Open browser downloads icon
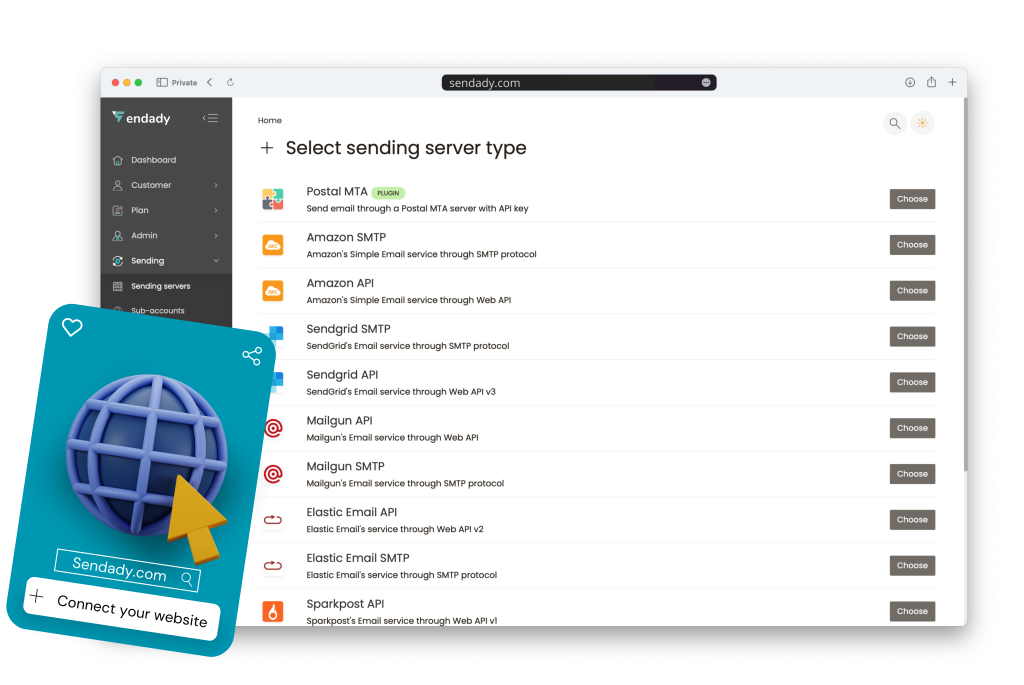The image size is (1024, 685). pos(910,82)
